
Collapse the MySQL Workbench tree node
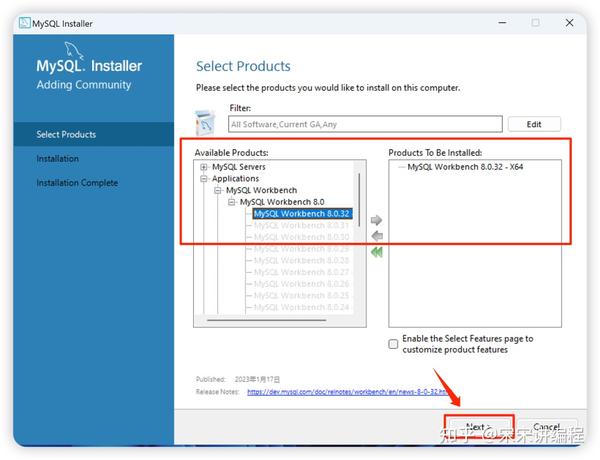[218, 190]
